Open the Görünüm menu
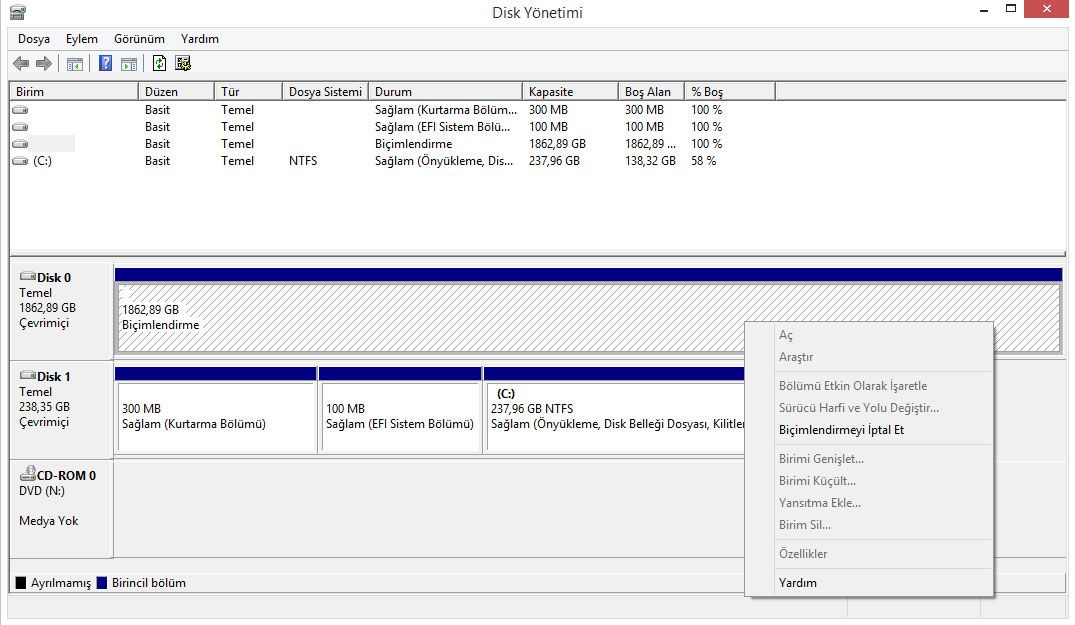 139,39
